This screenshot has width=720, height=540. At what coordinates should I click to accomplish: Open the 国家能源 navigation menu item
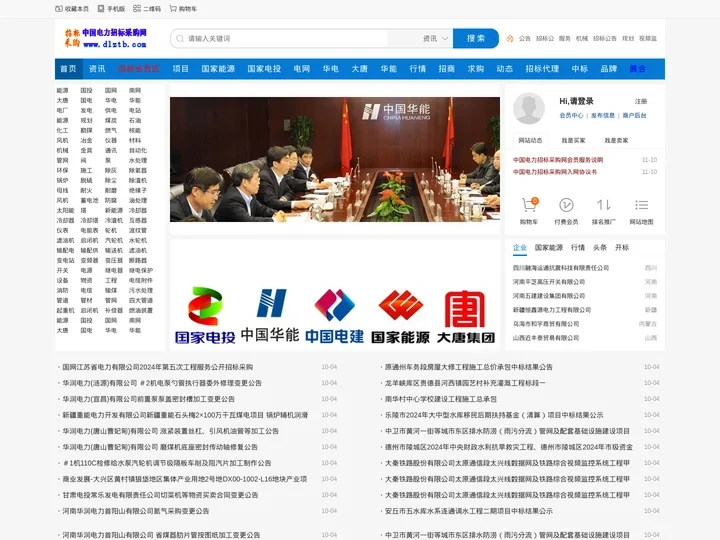click(218, 69)
